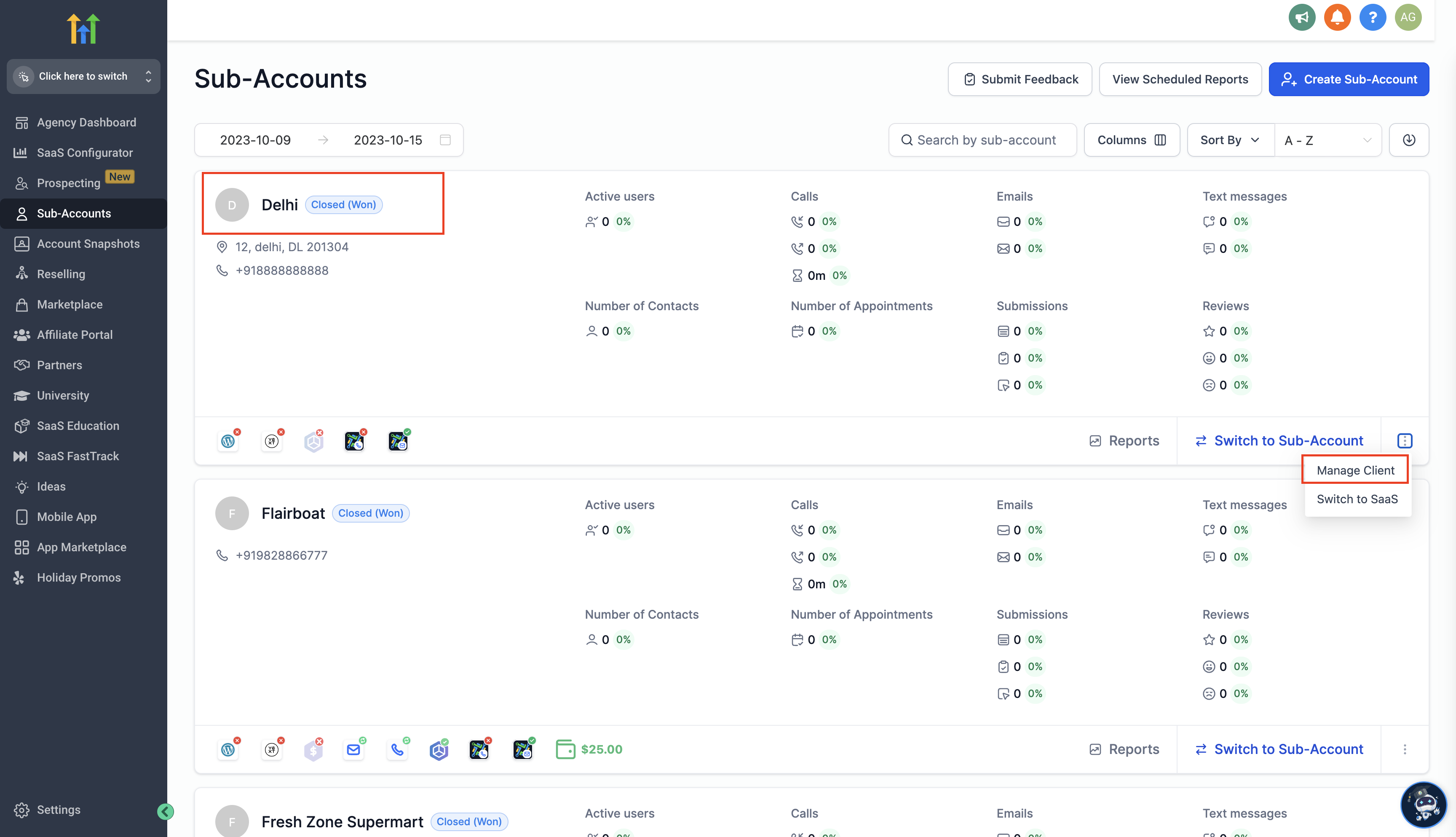Choose Switch to SaaS menu option
The height and width of the screenshot is (837, 1456).
click(1357, 499)
